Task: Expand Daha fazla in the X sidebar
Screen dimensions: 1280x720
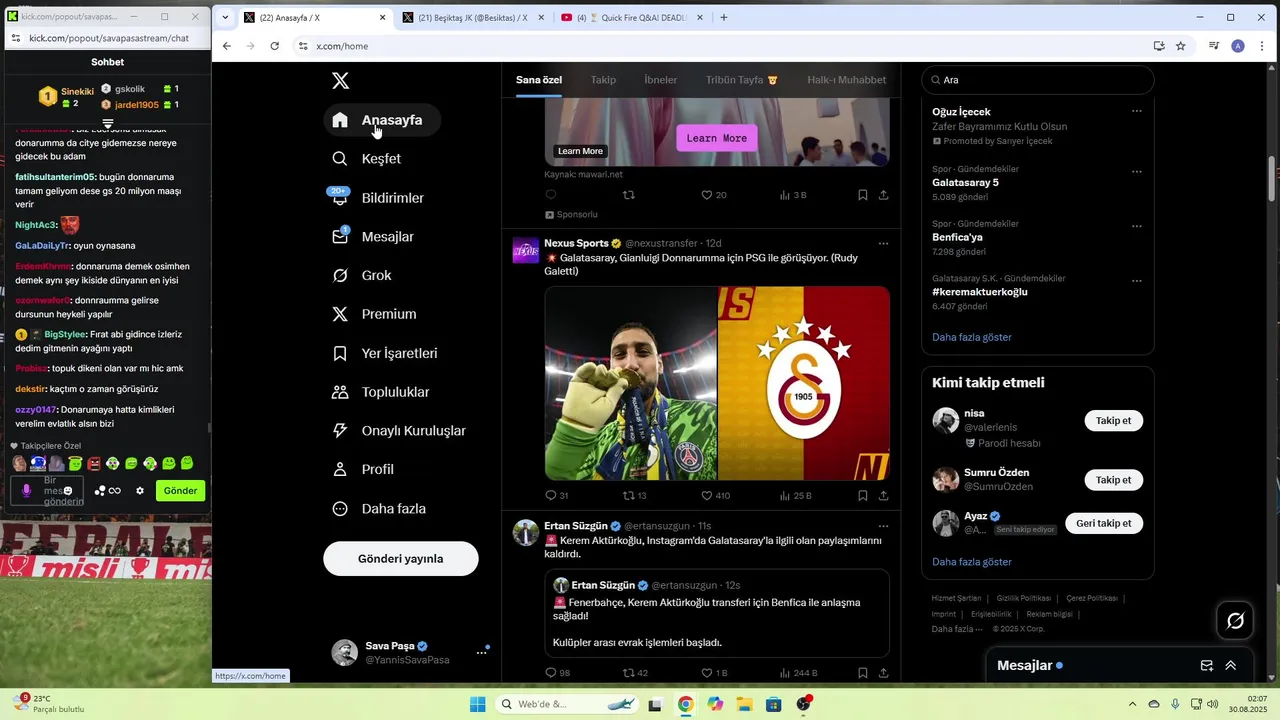Action: click(380, 509)
